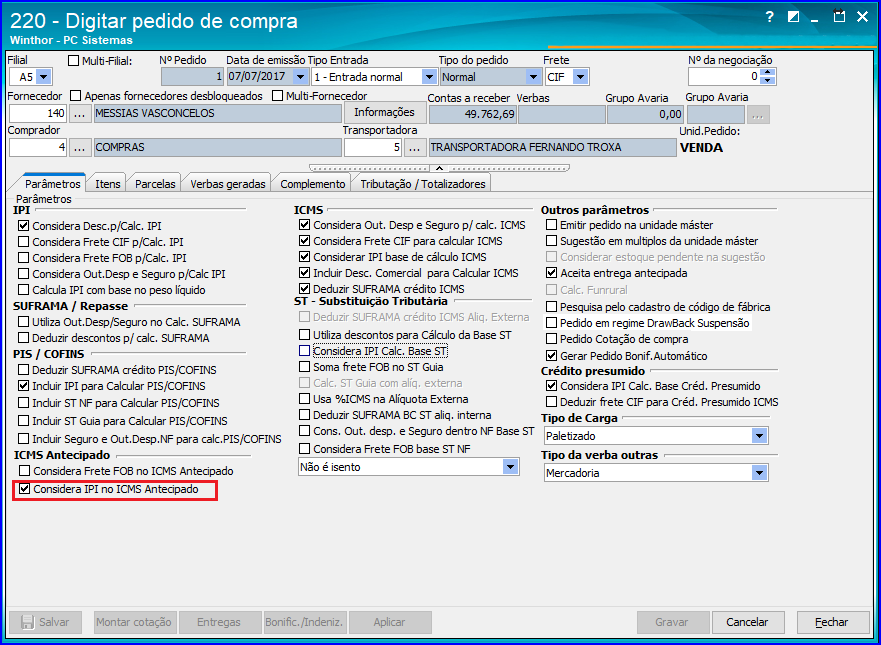Check Emitir pedido na unidade máster
Viewport: 881px width, 645px height.
551,225
